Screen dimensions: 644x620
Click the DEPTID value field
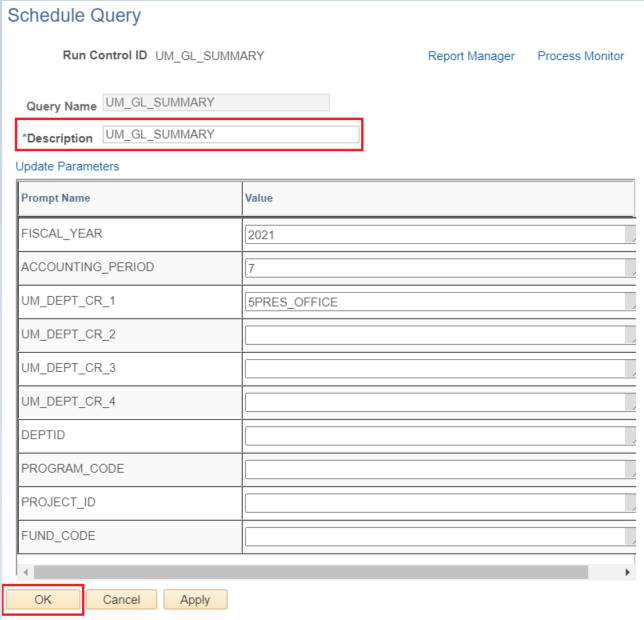tap(440, 436)
